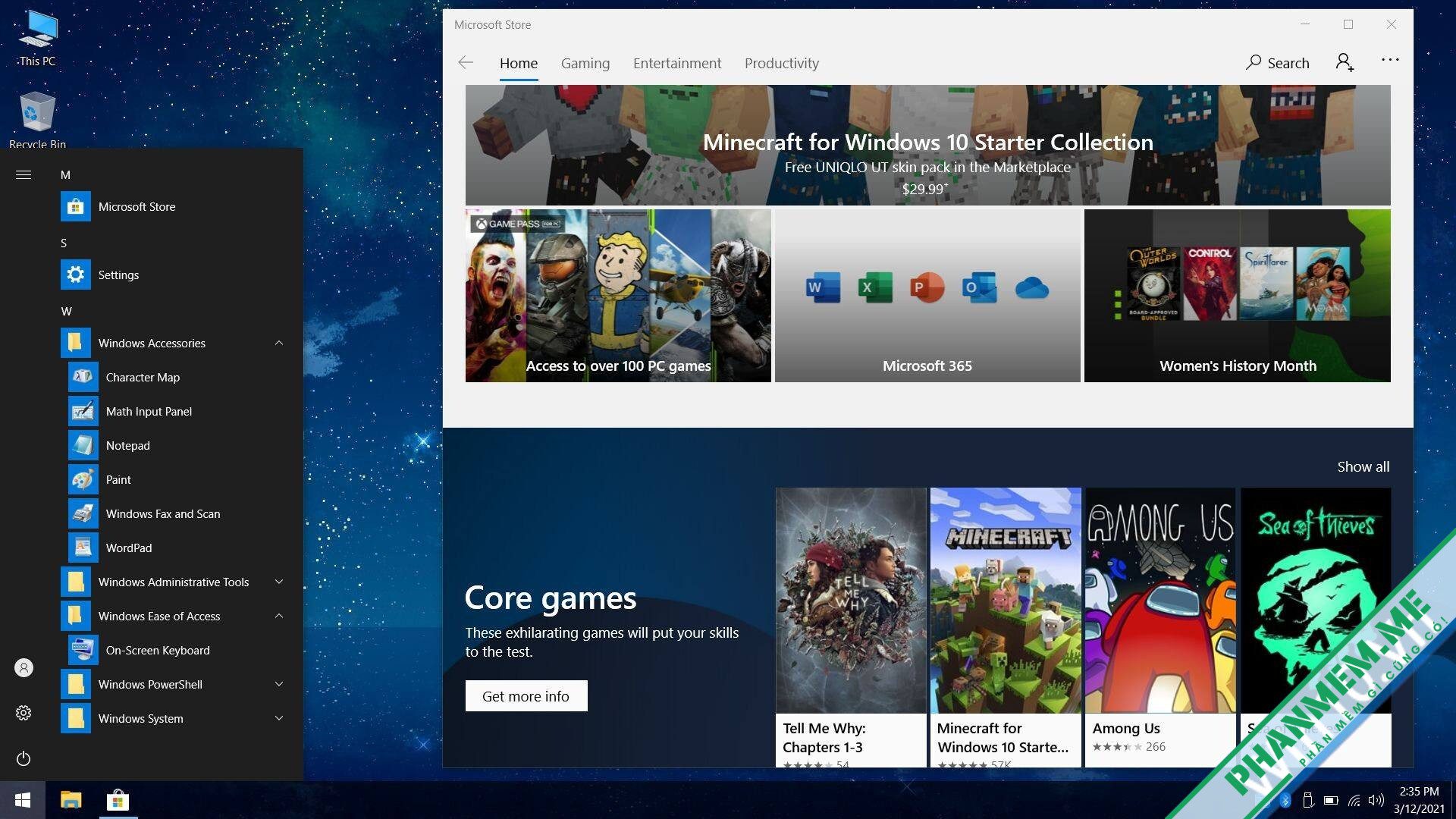Collapse the Windows Accessories folder
Viewport: 1456px width, 819px height.
(279, 343)
